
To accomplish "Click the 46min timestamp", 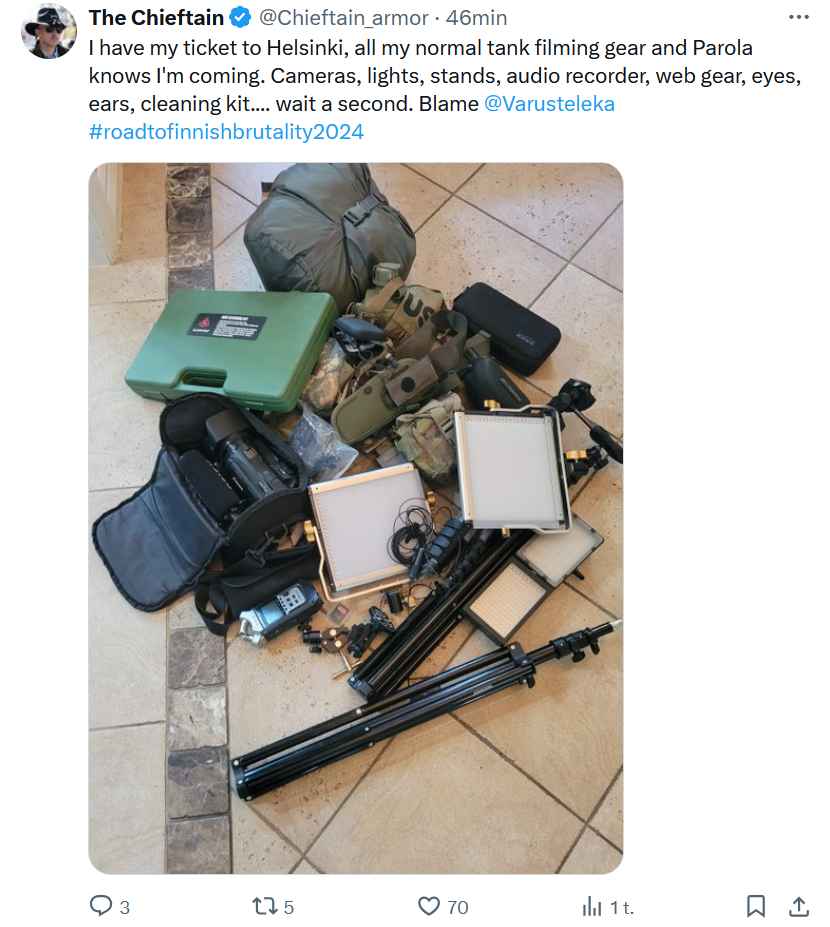I will click(476, 18).
